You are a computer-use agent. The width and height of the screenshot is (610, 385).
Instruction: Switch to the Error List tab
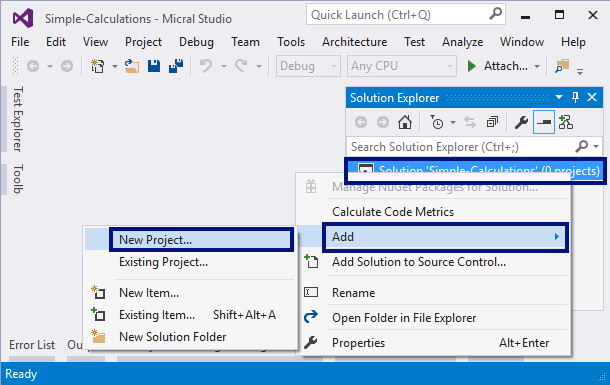coord(32,345)
